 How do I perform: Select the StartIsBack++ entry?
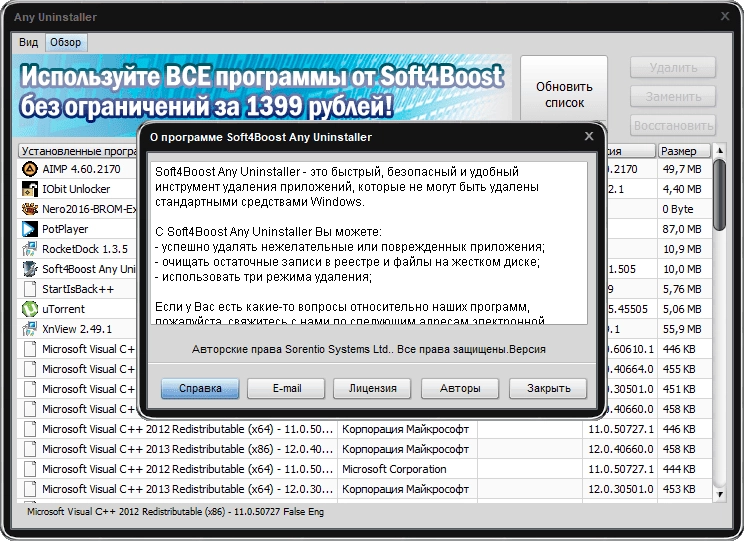pyautogui.click(x=78, y=289)
